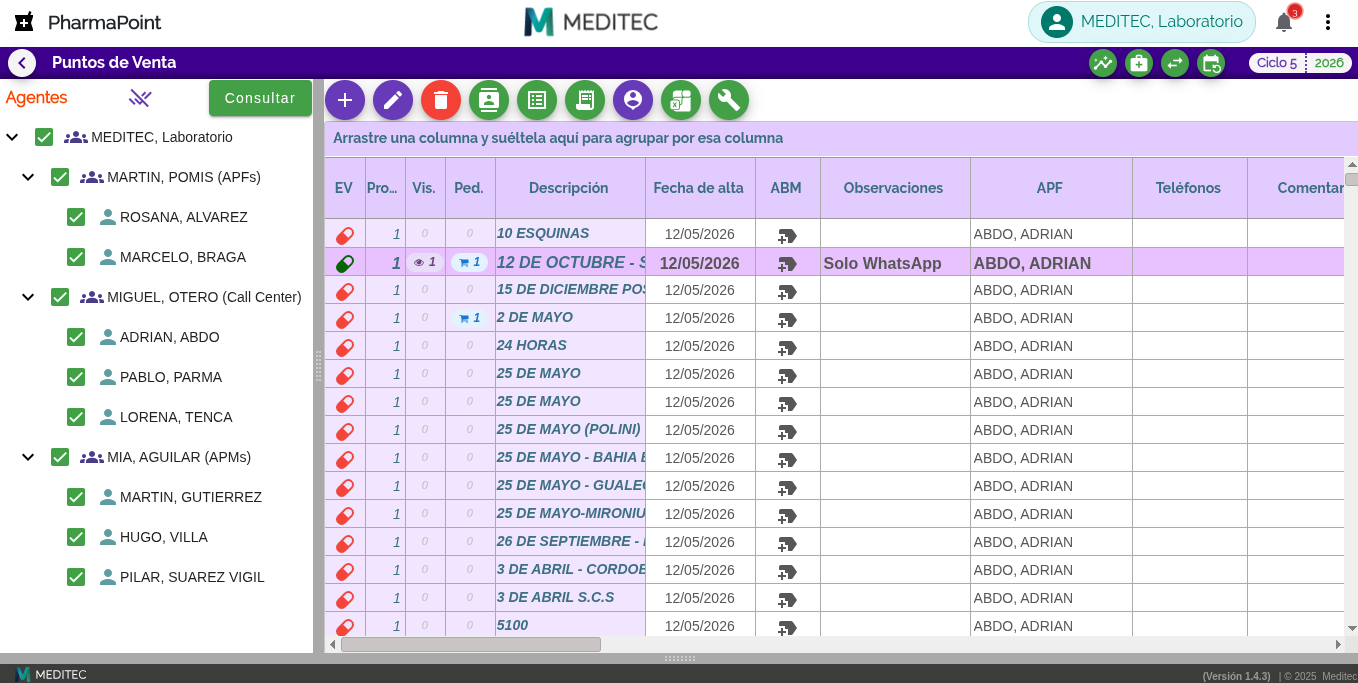Toggle MIGUEL, OTERO (Call Center) checkbox

coord(60,297)
